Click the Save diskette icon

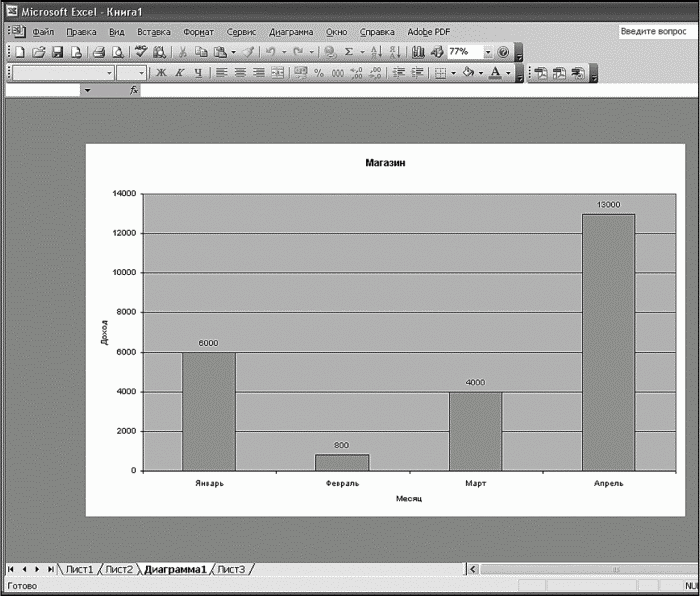(58, 52)
